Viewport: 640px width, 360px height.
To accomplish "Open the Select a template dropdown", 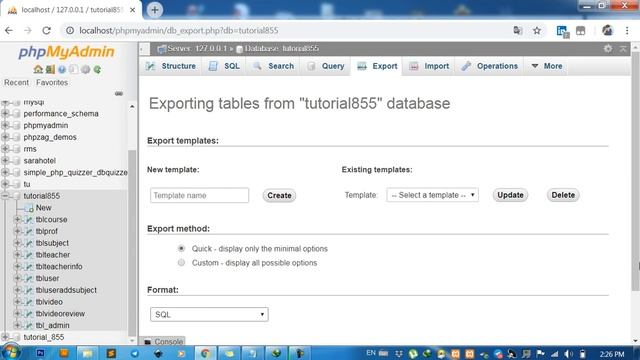I will click(x=433, y=195).
